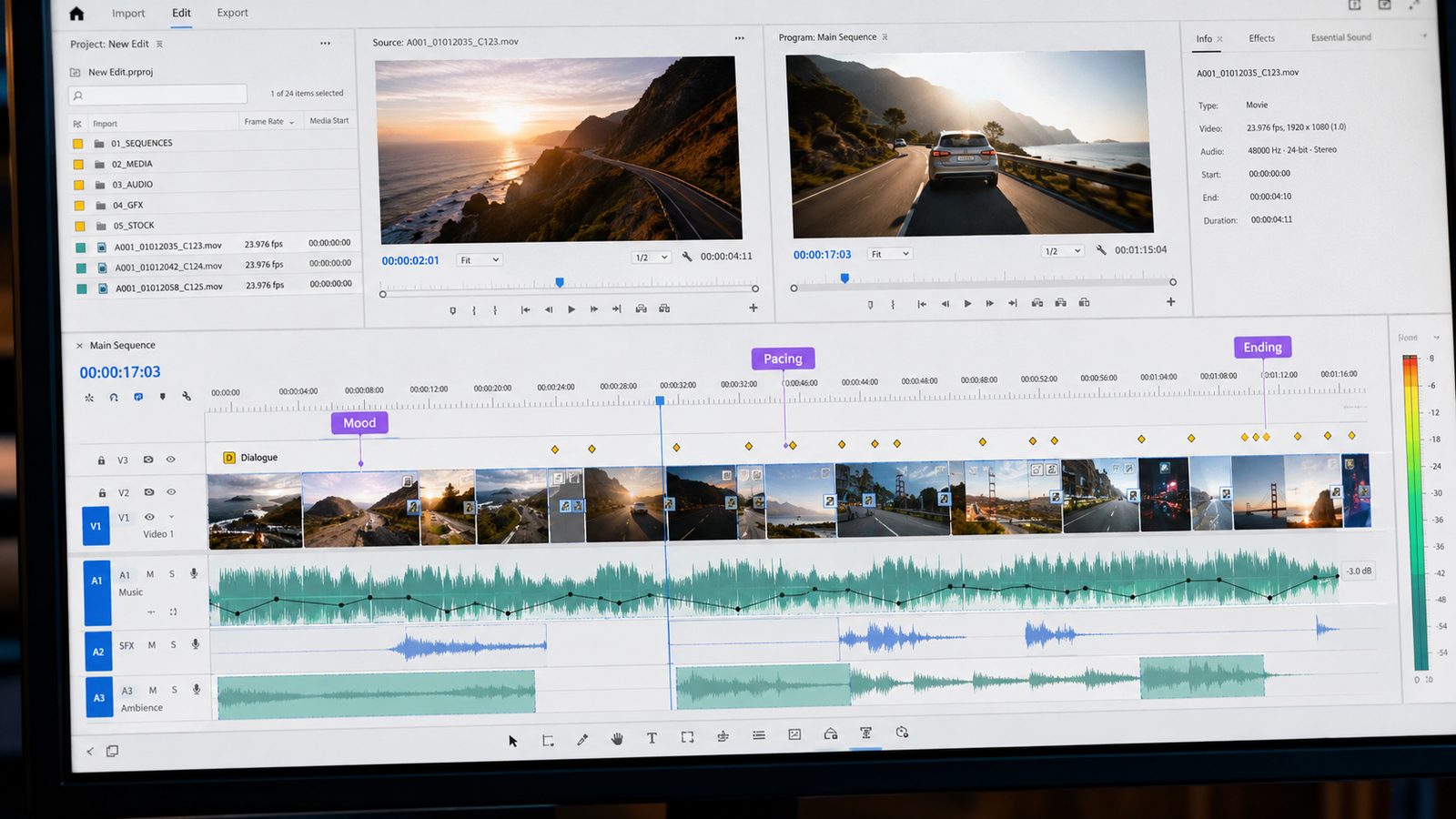Select the Selection arrow tool
Screen dimensions: 1456x819
click(513, 741)
